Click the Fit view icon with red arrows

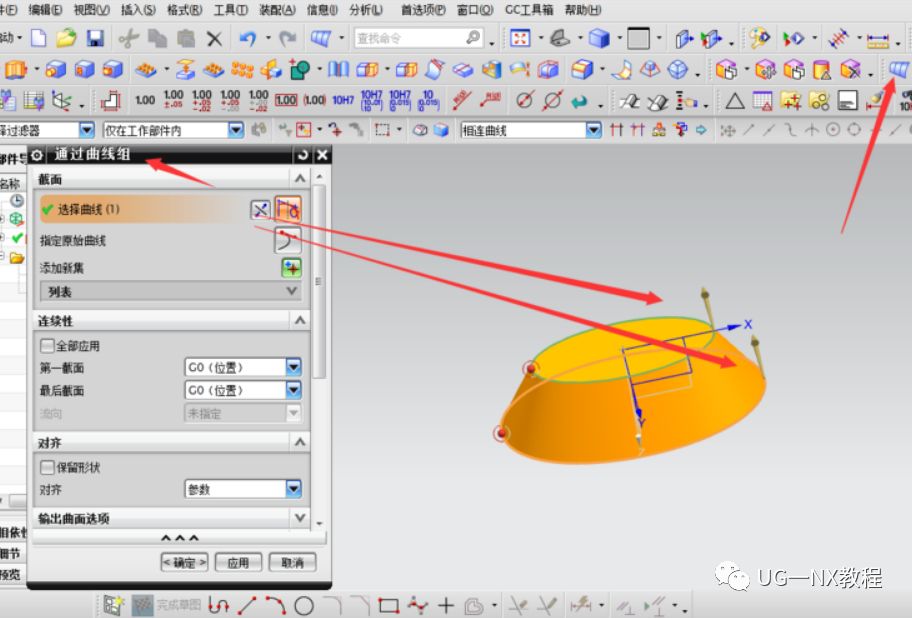click(520, 39)
